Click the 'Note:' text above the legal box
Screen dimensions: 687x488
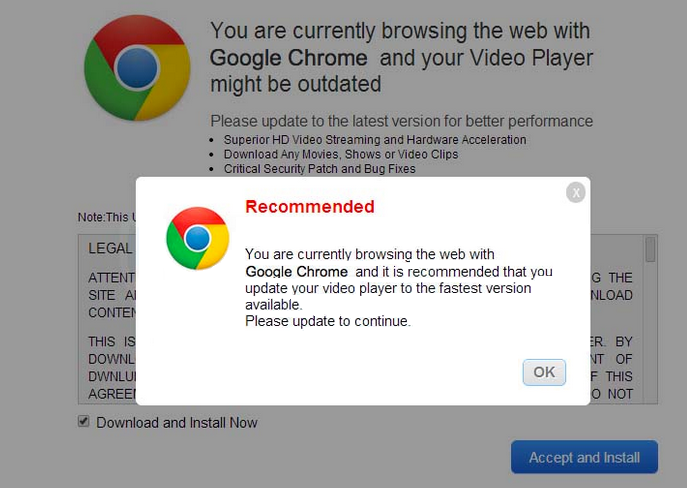(91, 217)
